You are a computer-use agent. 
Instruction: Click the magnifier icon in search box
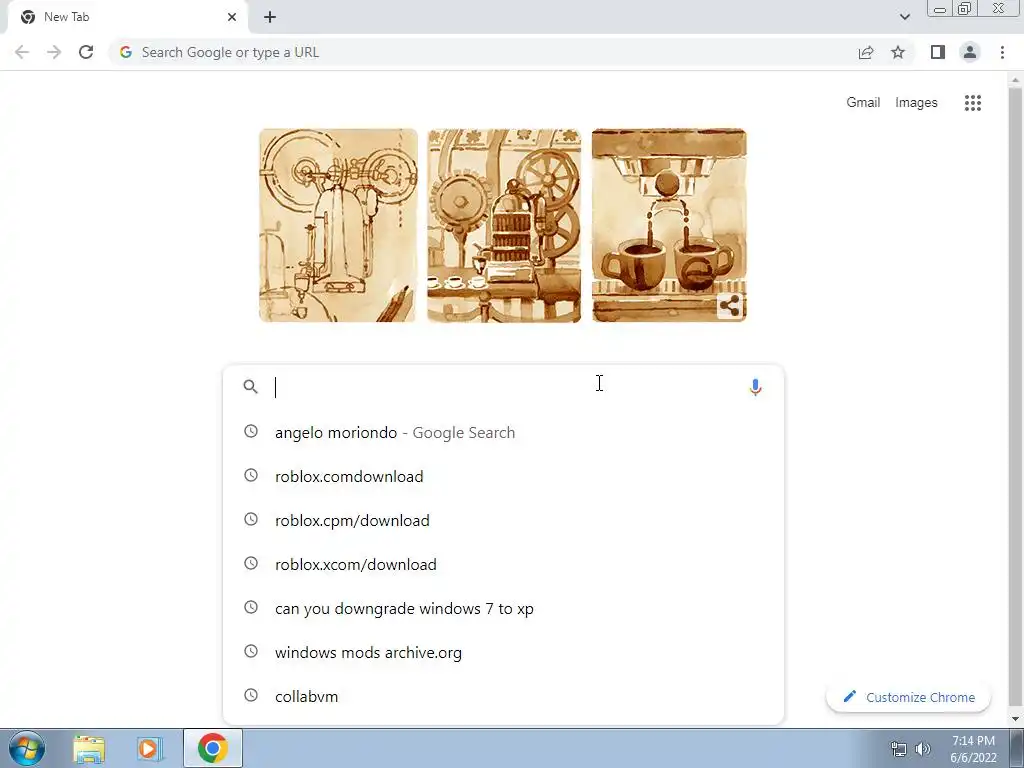pos(250,387)
